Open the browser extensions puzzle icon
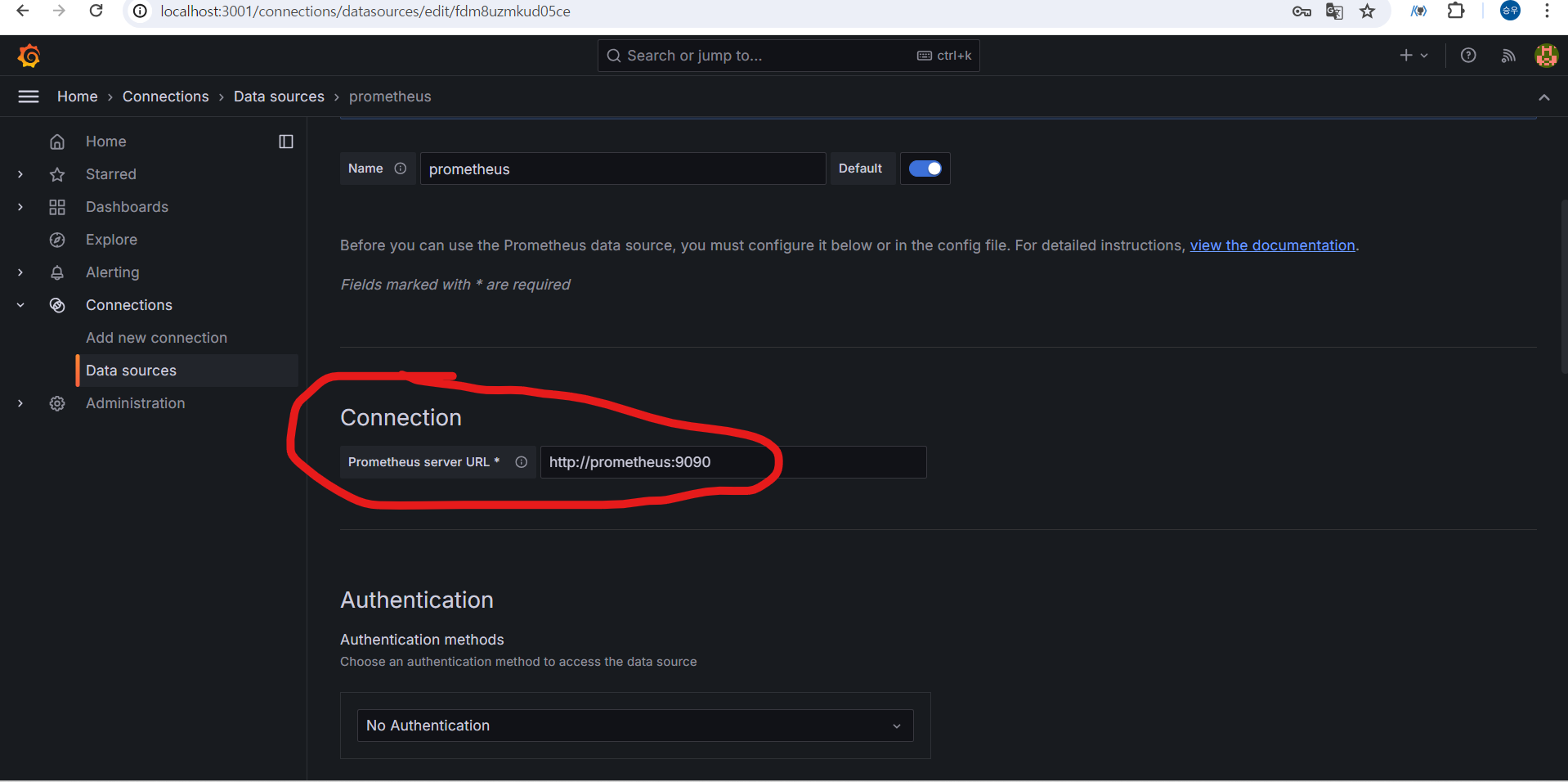1568x782 pixels. coord(1456,11)
